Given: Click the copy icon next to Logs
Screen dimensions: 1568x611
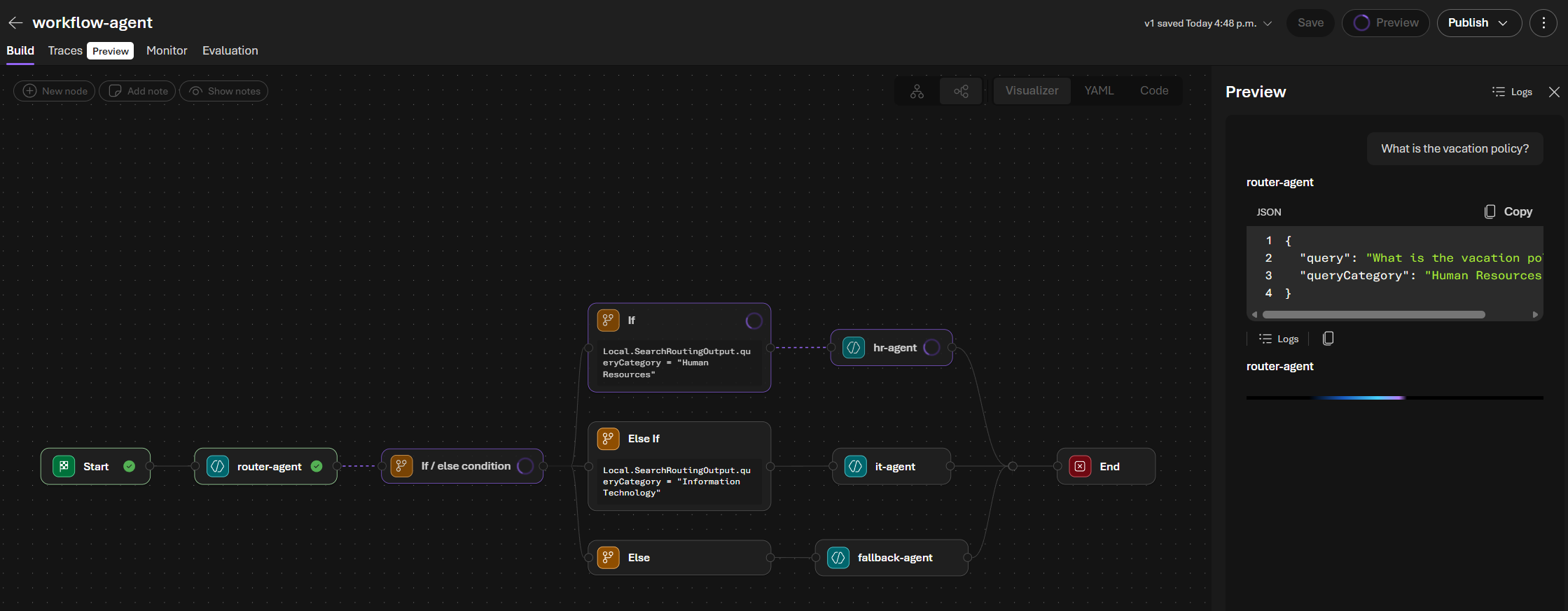Looking at the screenshot, I should tap(1328, 339).
